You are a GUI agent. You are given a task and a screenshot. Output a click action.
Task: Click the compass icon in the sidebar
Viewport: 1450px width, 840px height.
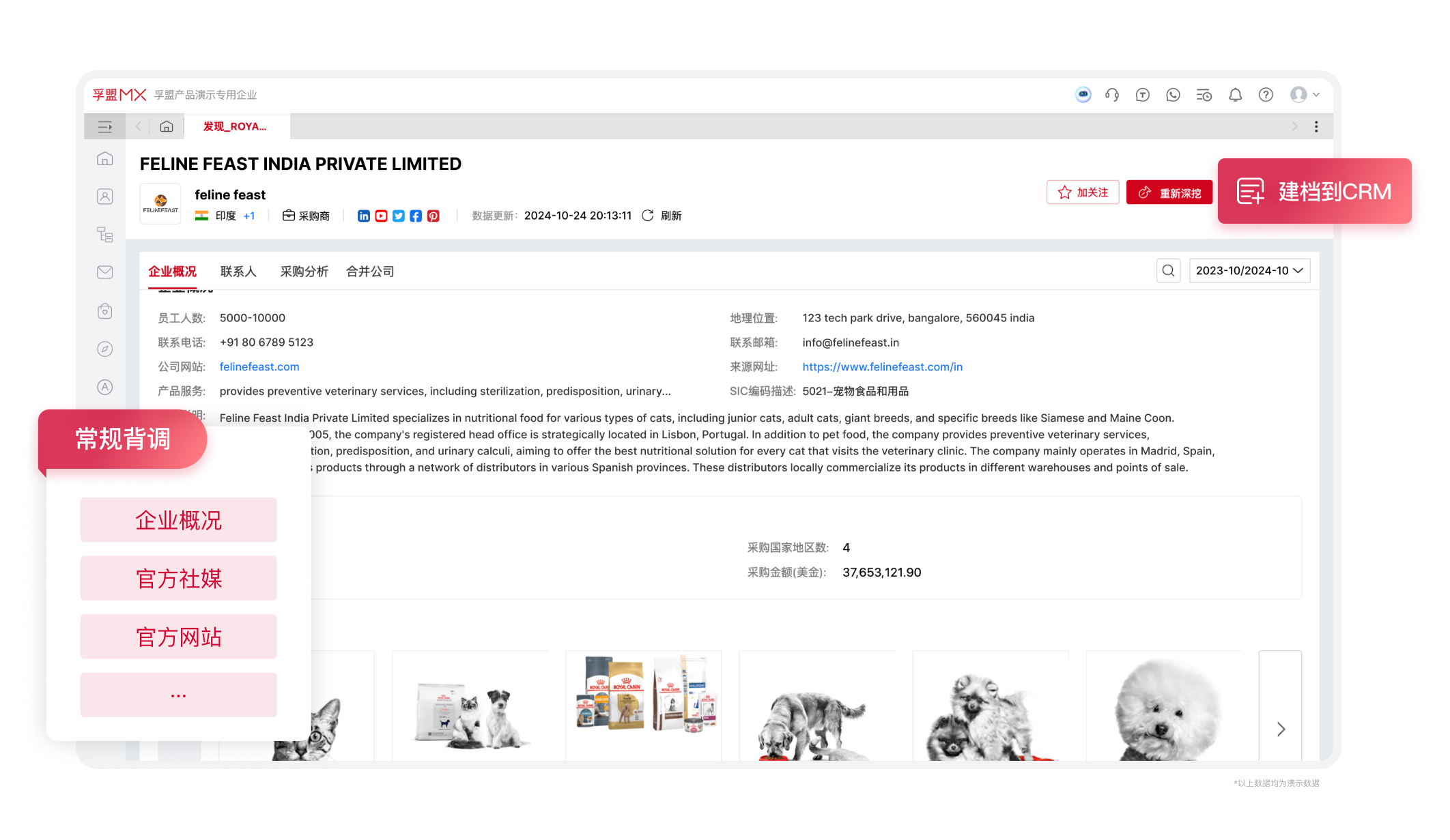(104, 349)
